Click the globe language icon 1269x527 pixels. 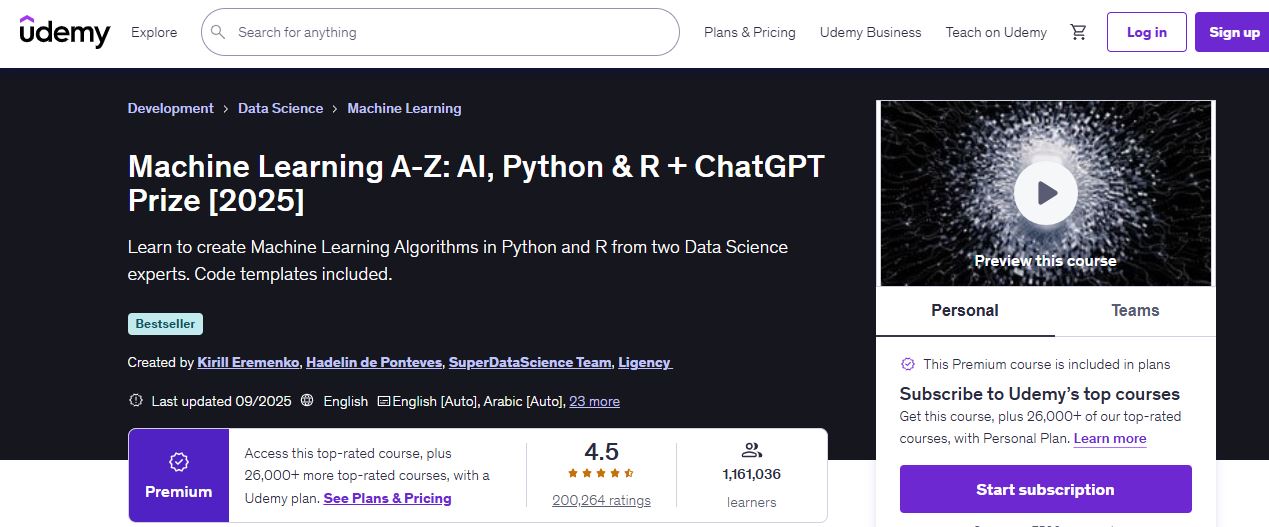coord(306,401)
